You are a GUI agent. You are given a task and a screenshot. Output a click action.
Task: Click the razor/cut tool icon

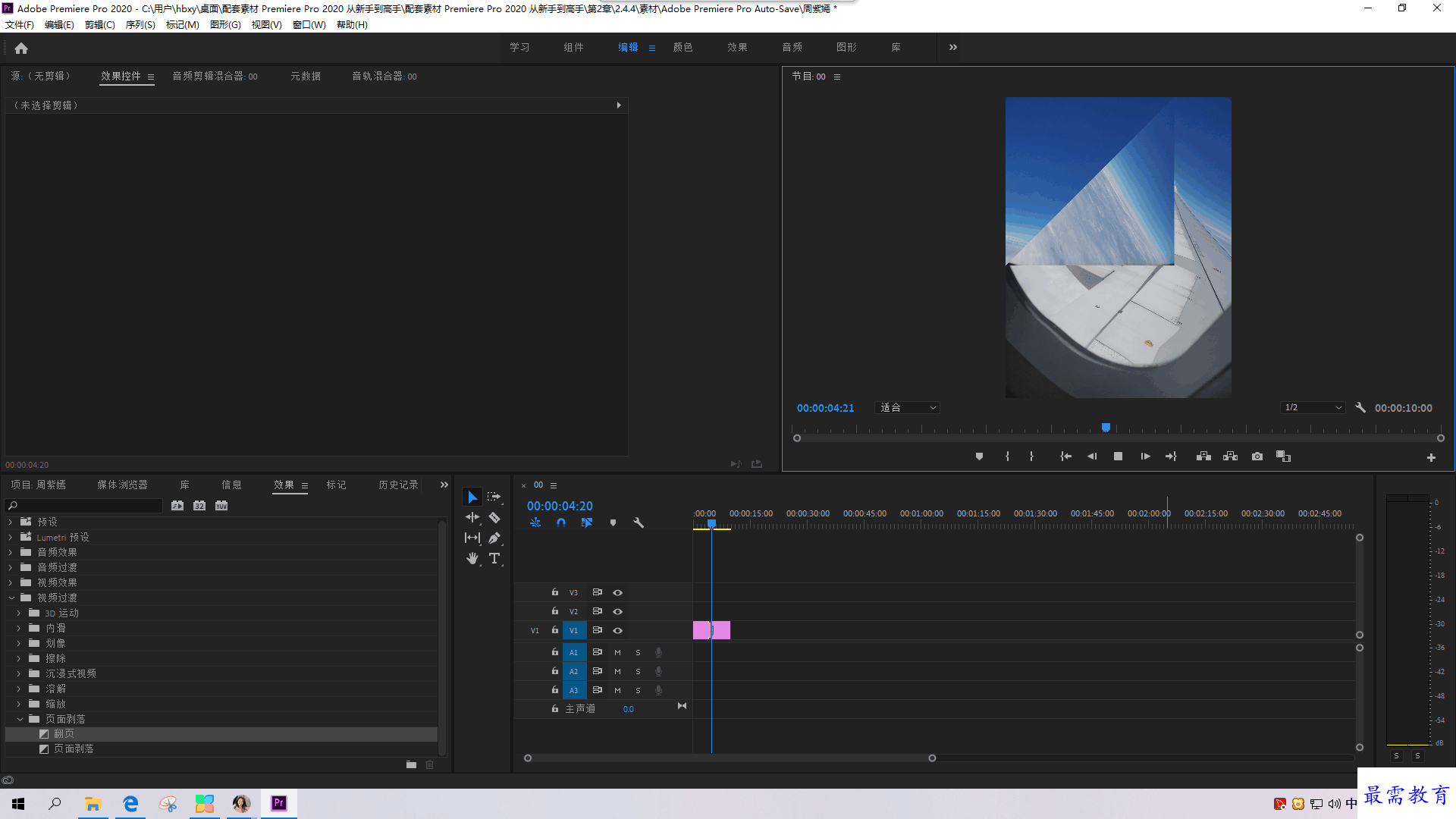click(x=494, y=517)
